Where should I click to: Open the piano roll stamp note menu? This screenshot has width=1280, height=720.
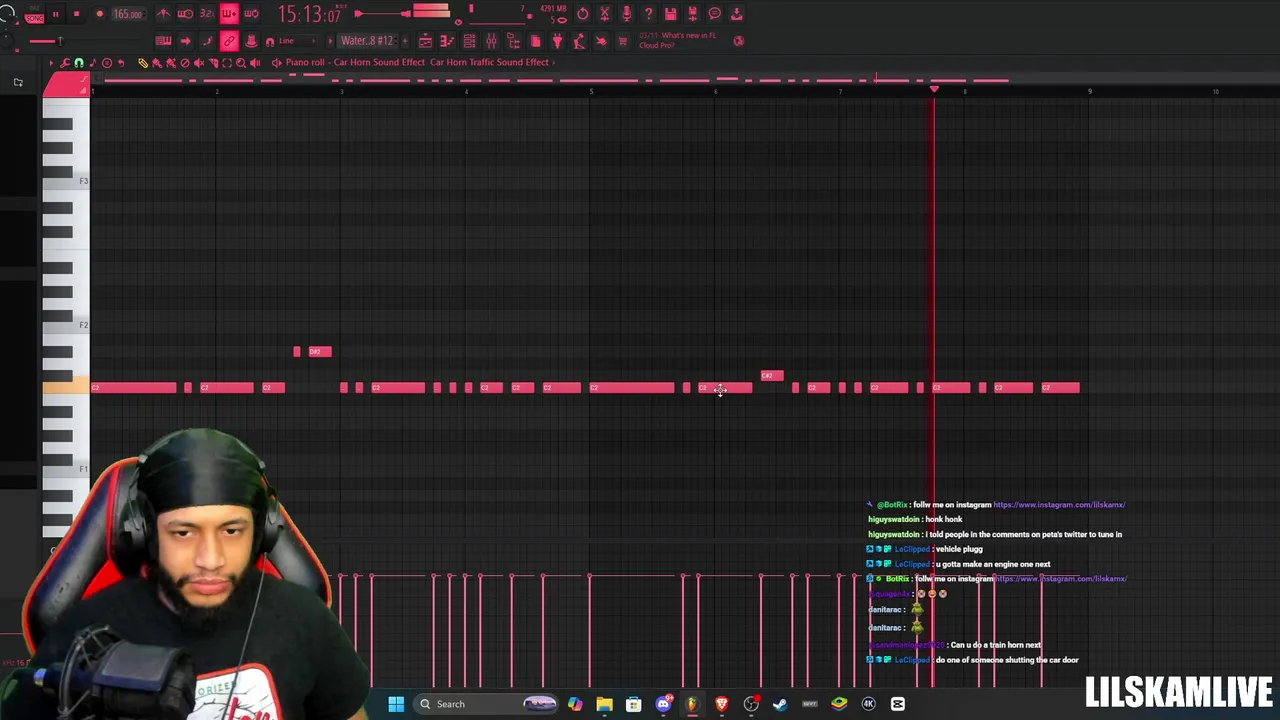coord(93,62)
